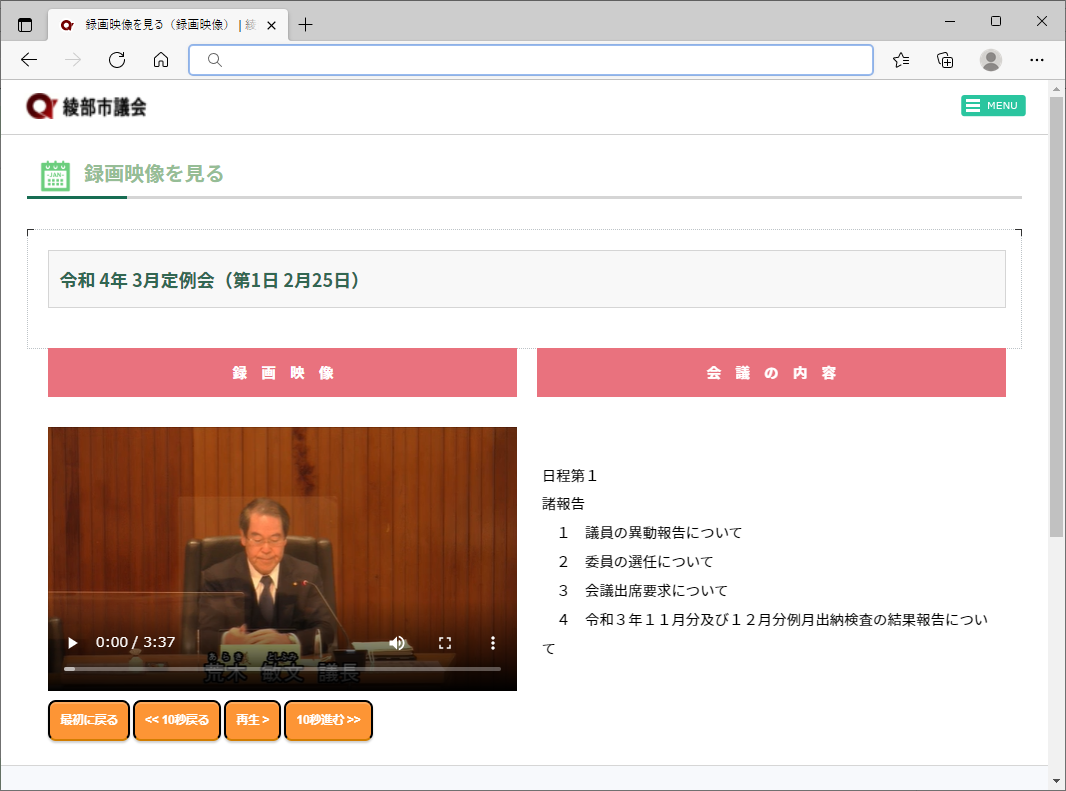Enter fullscreen on the video player
Viewport: 1066px width, 791px height.
click(x=445, y=643)
